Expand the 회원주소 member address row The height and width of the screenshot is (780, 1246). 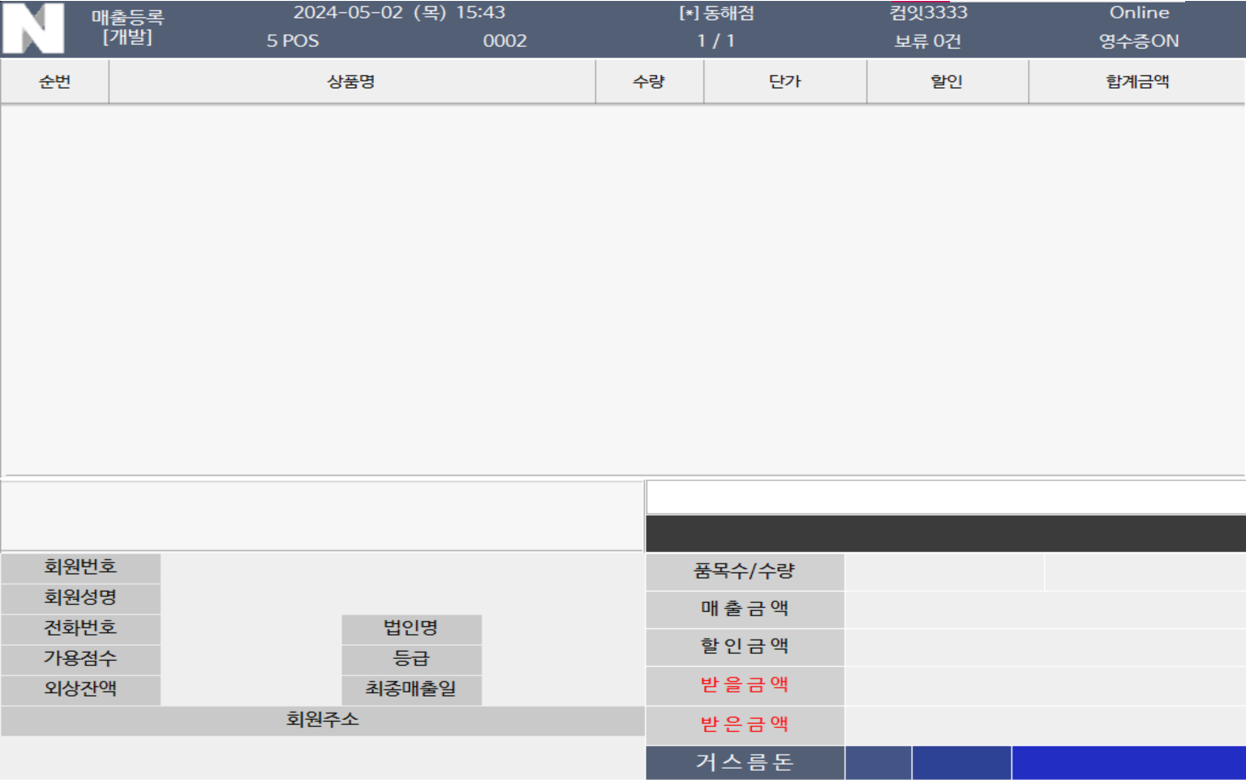[323, 717]
